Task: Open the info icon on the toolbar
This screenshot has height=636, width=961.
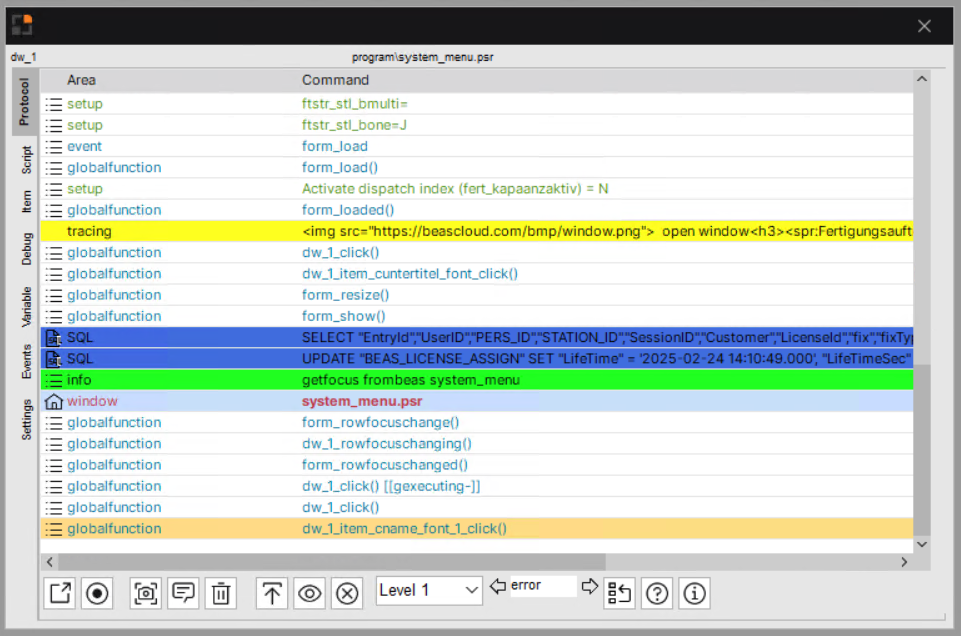Action: (694, 593)
